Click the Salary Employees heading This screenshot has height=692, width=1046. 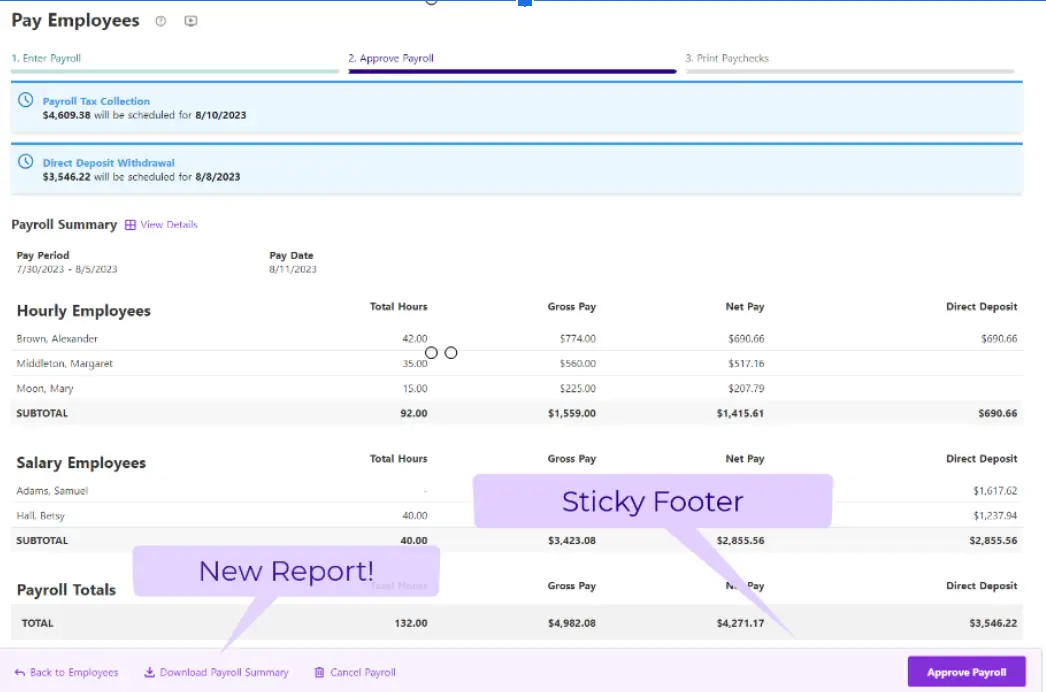click(x=81, y=463)
